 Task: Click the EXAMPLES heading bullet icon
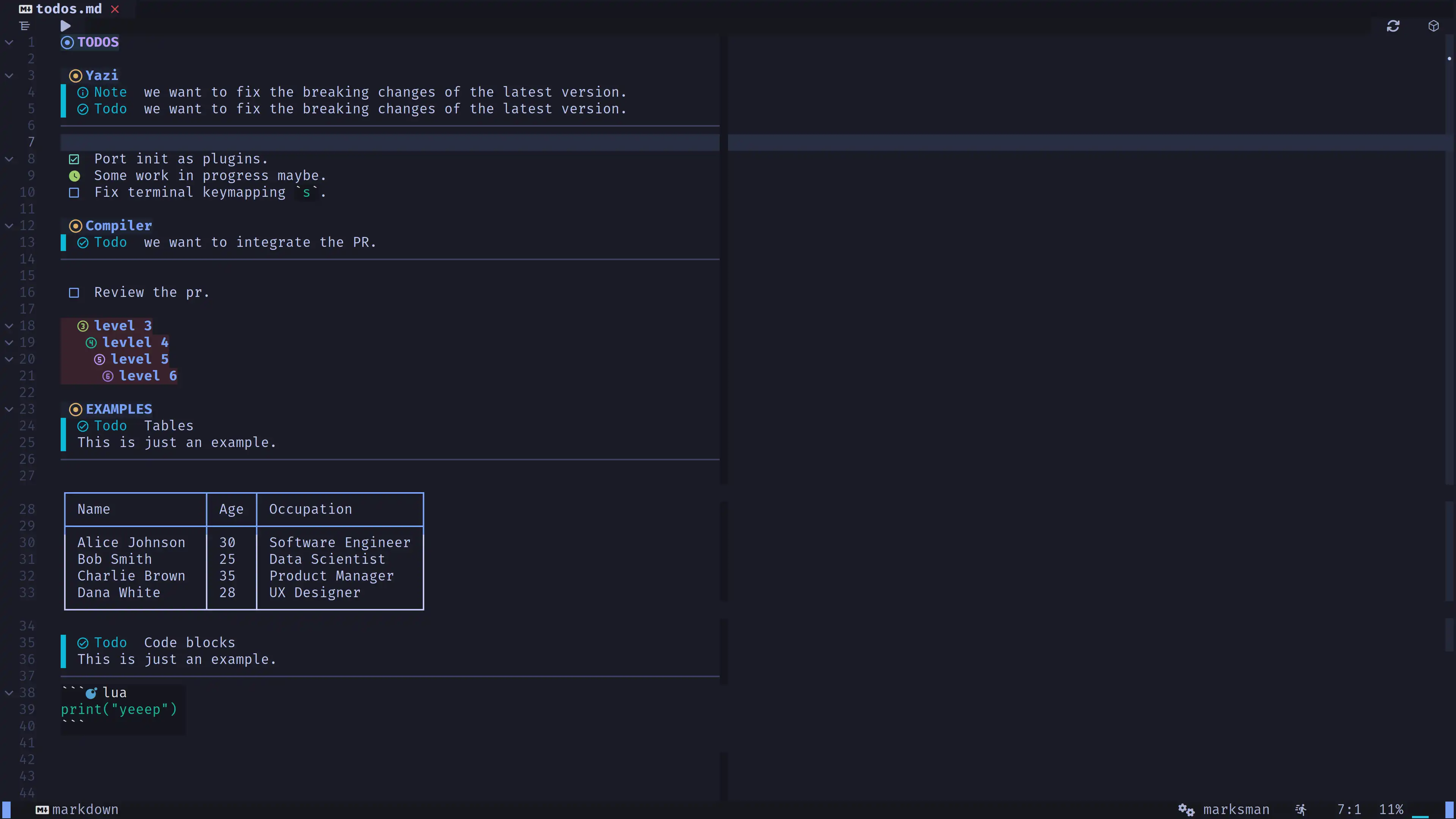click(x=75, y=409)
